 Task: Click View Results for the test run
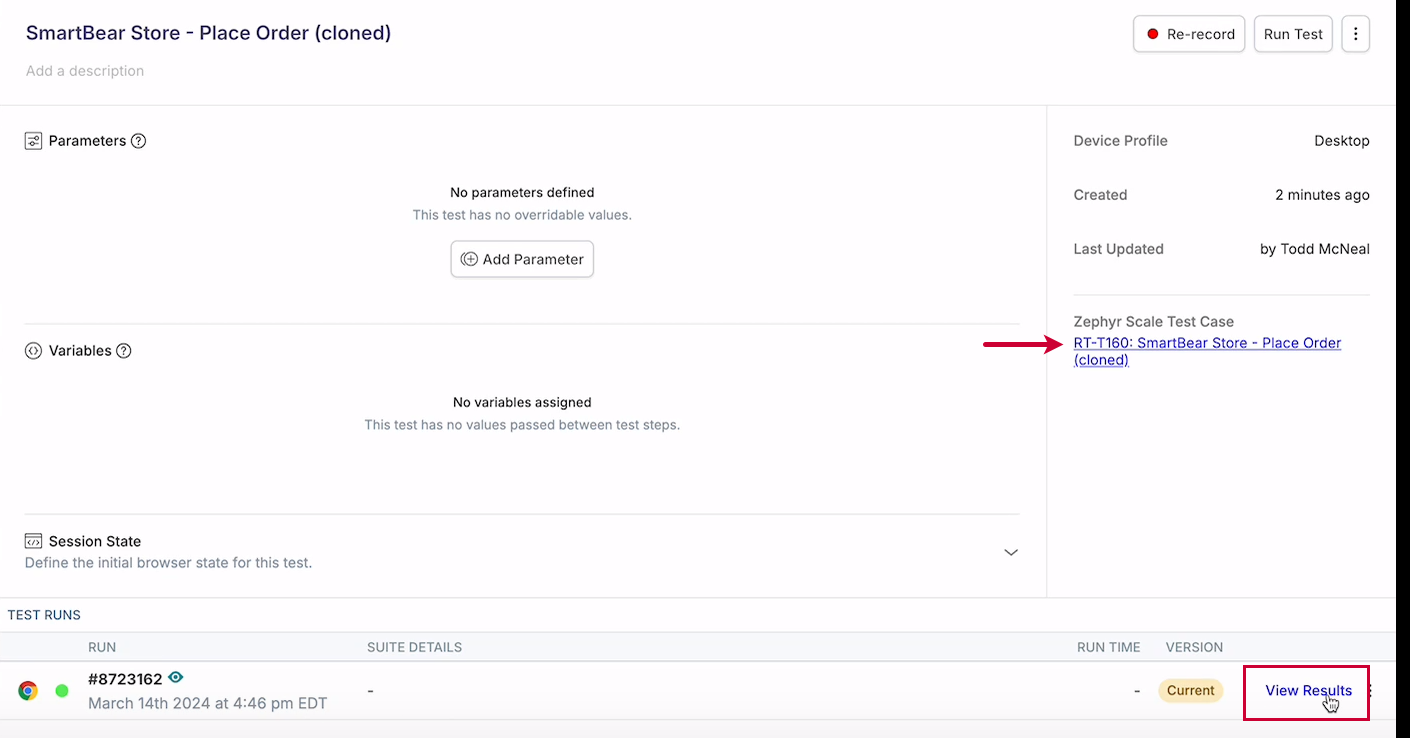point(1307,691)
